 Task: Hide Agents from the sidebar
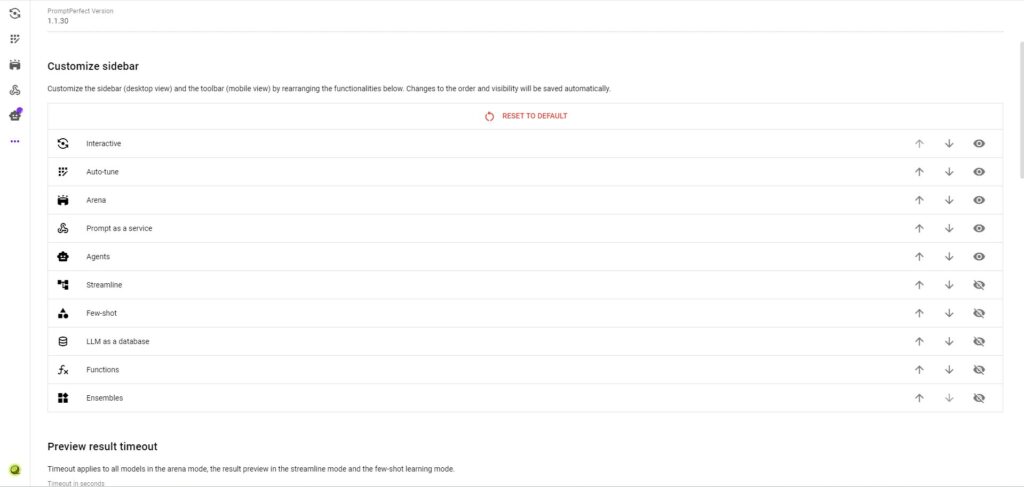[x=979, y=257]
